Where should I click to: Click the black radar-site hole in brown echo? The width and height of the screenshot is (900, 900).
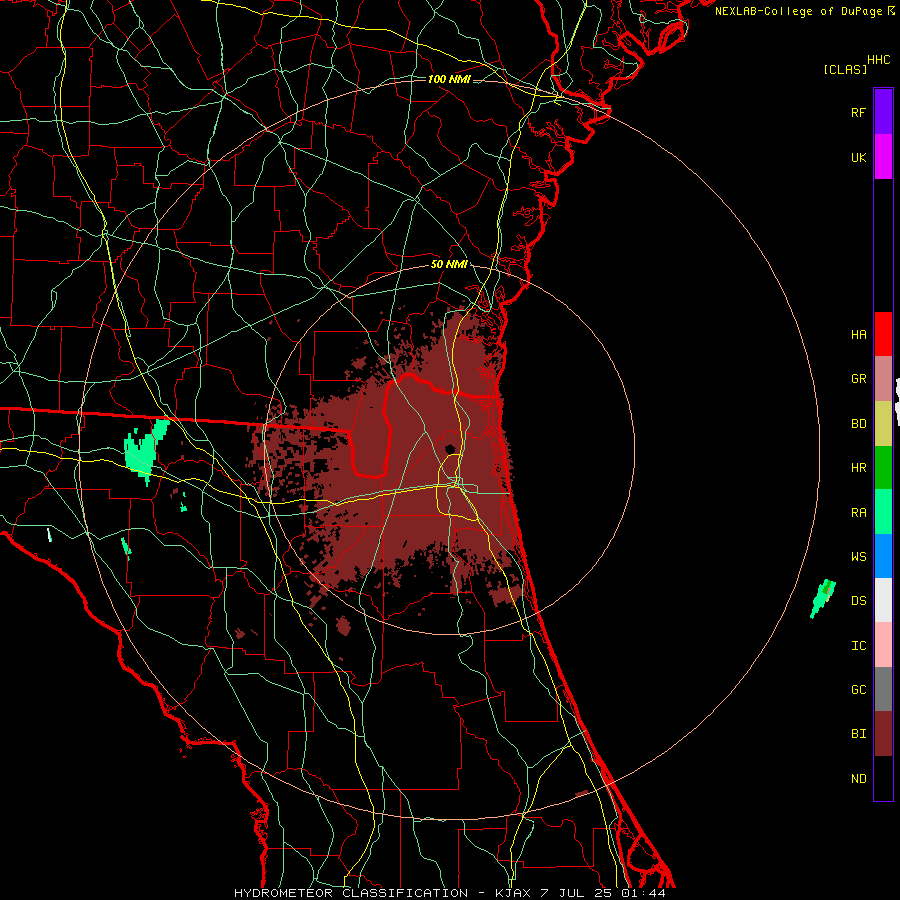coord(450,449)
